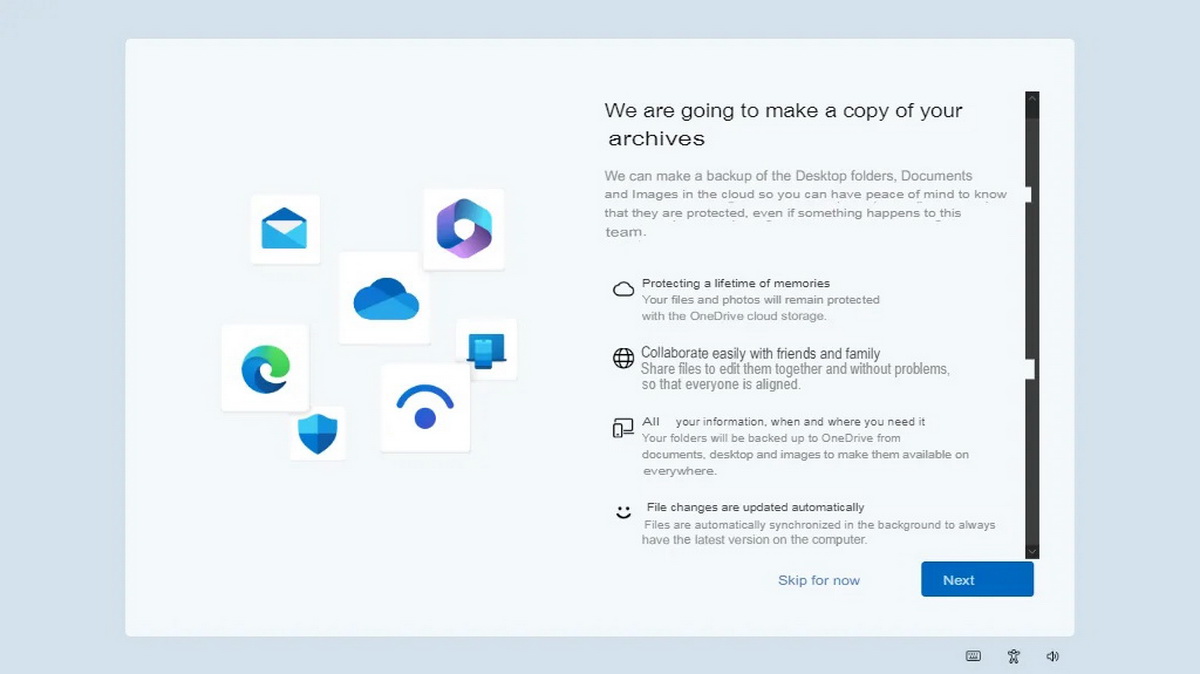Choose Skip for now
This screenshot has height=674, width=1200.
coord(819,580)
